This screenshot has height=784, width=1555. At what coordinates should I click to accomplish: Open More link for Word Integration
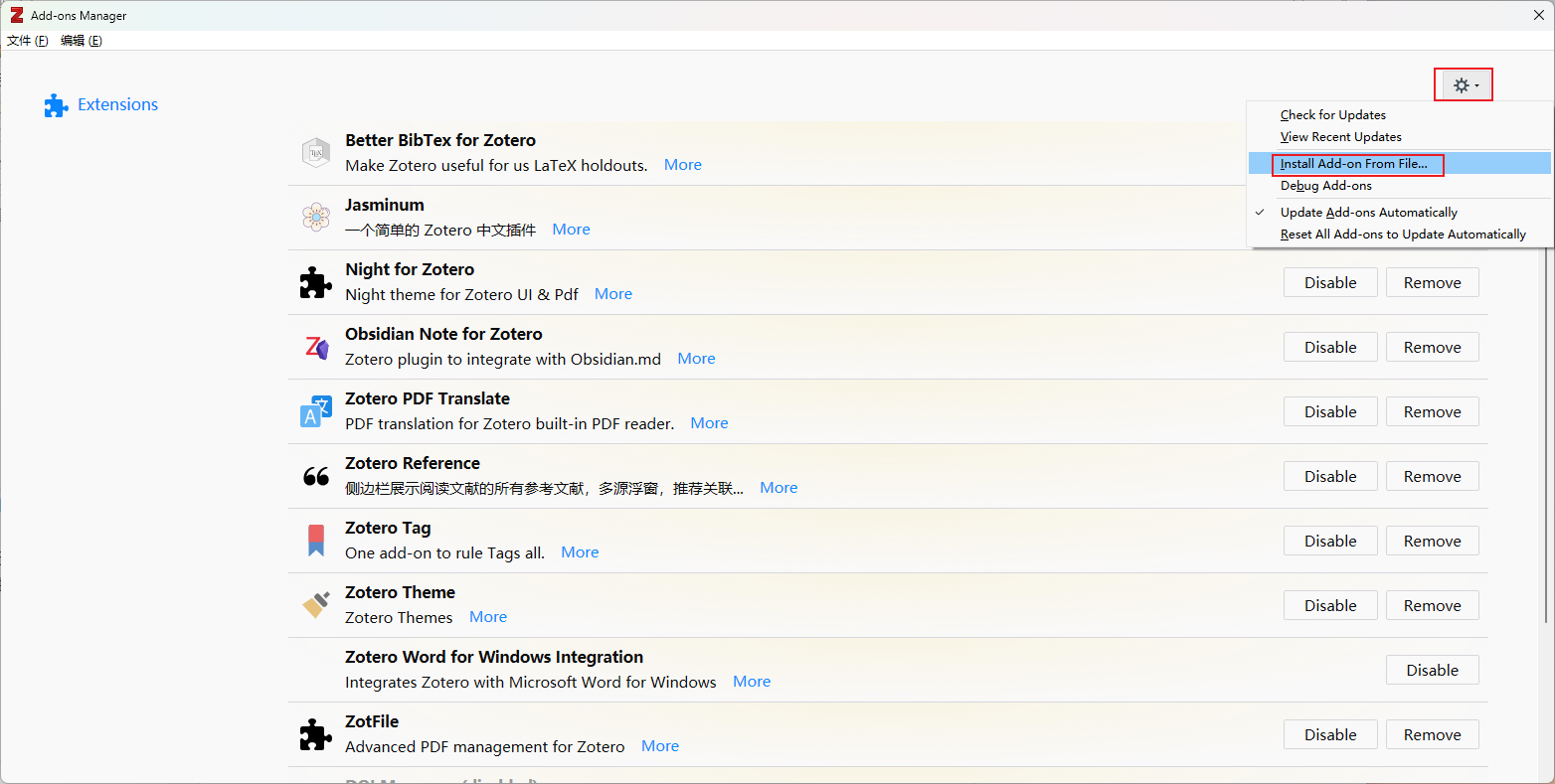coord(752,682)
